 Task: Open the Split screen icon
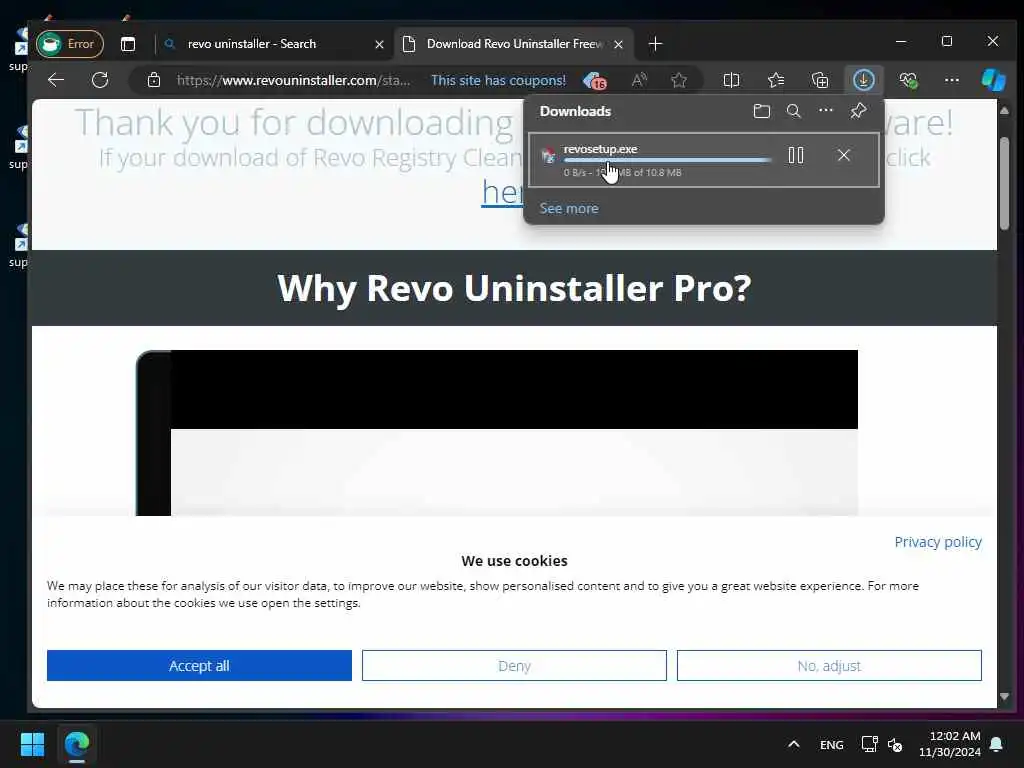(731, 80)
